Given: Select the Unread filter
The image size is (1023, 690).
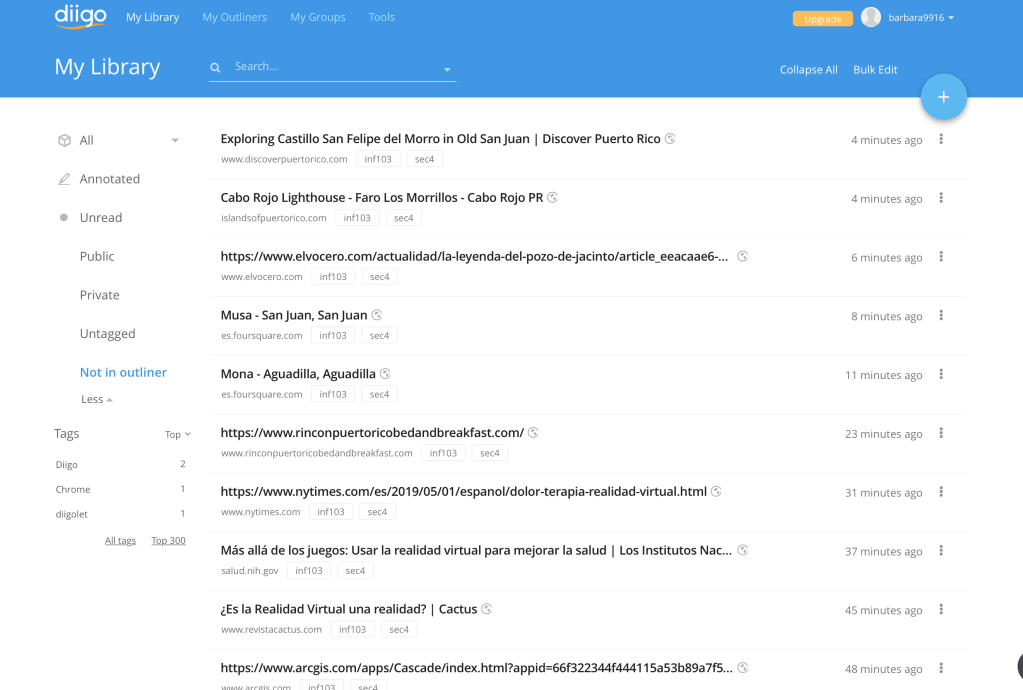Looking at the screenshot, I should (x=101, y=217).
